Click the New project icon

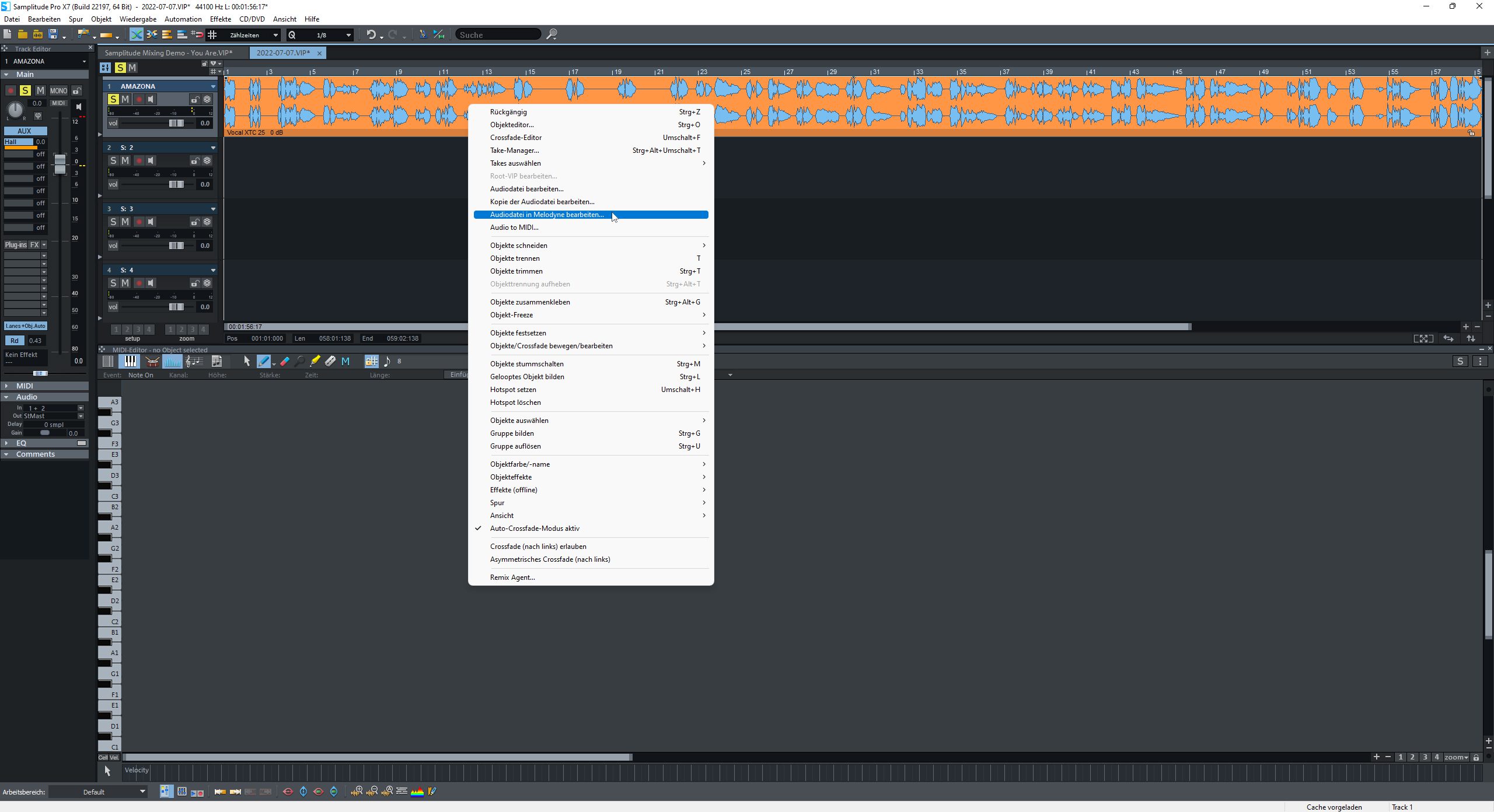tap(7, 34)
